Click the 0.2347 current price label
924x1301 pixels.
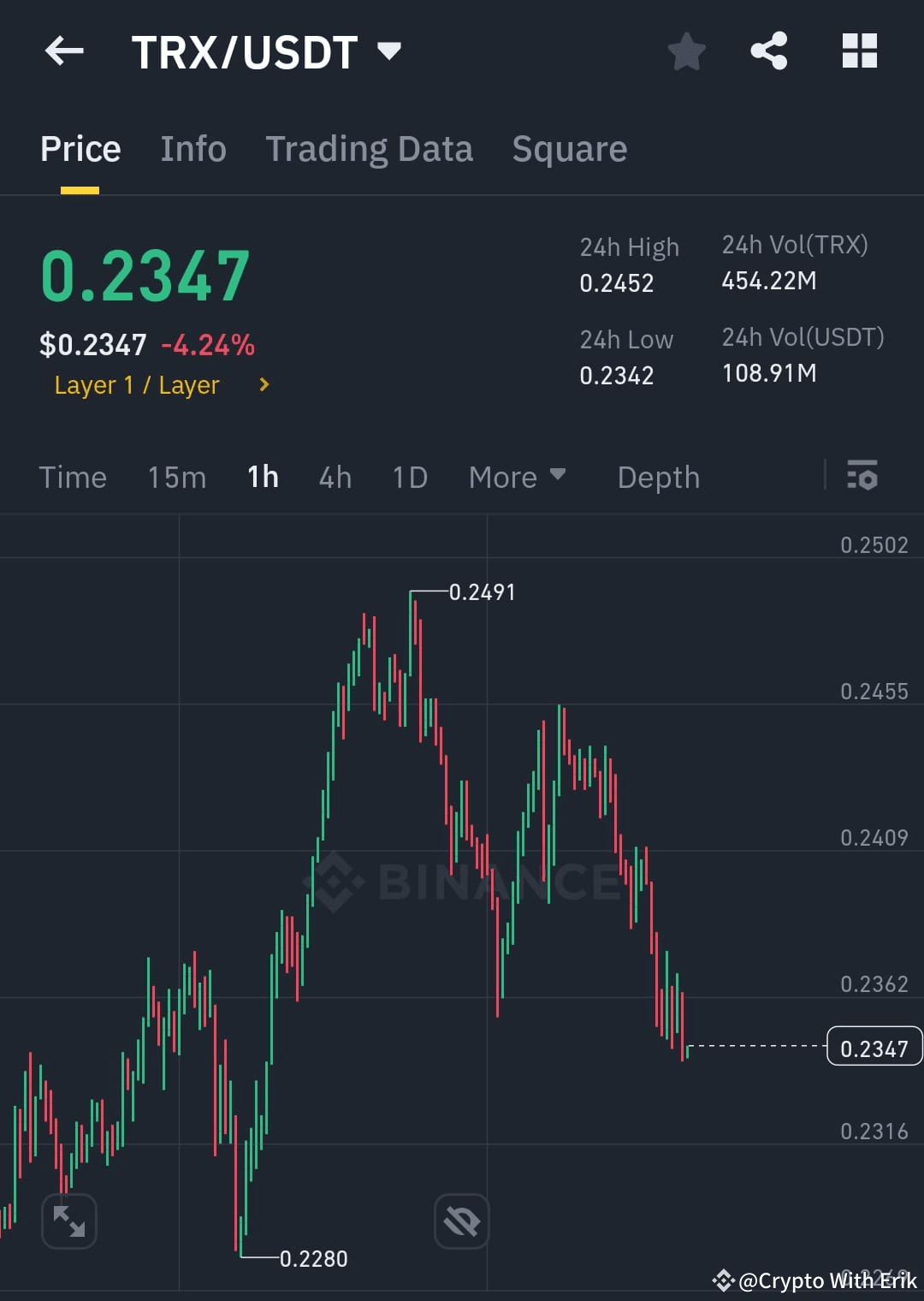(x=874, y=1046)
